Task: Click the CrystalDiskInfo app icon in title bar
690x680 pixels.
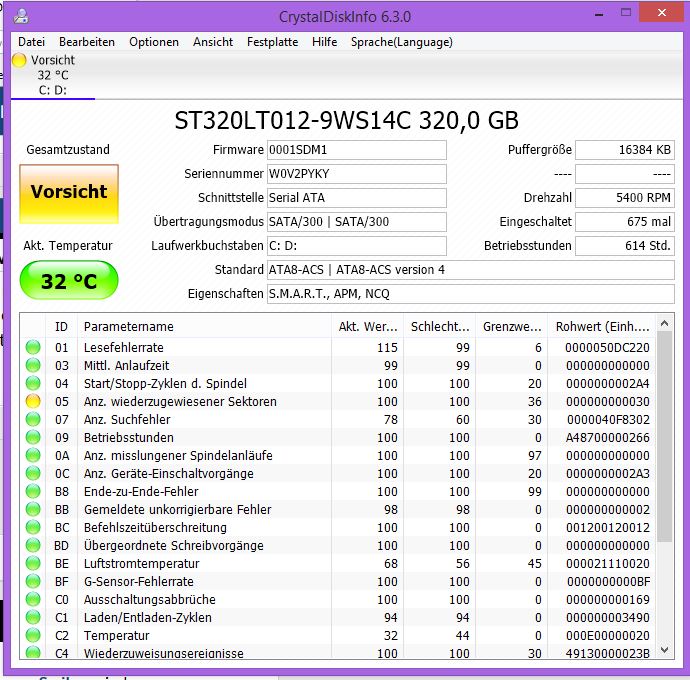Action: pos(21,16)
